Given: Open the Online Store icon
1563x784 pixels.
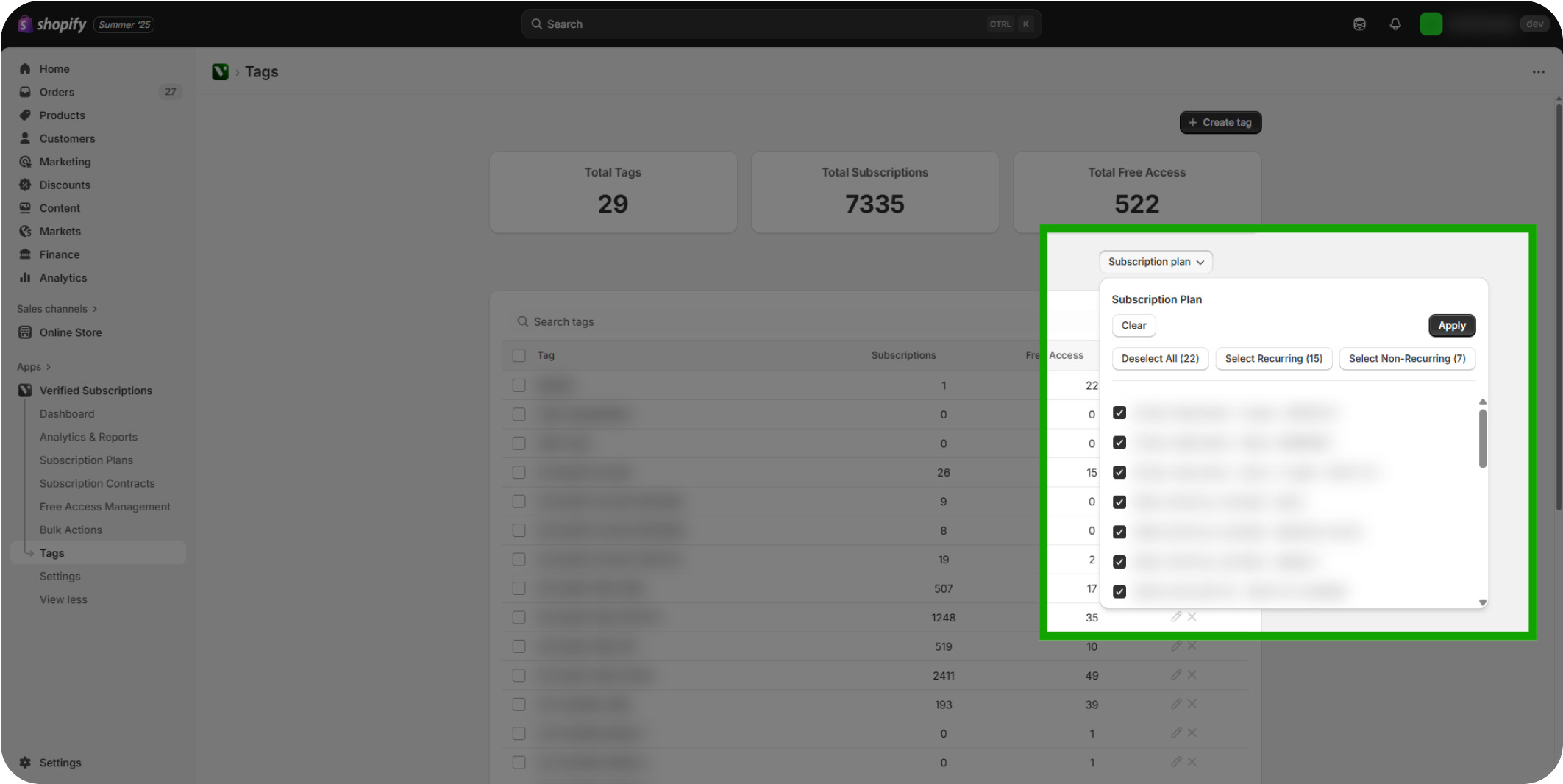Looking at the screenshot, I should pyautogui.click(x=25, y=332).
